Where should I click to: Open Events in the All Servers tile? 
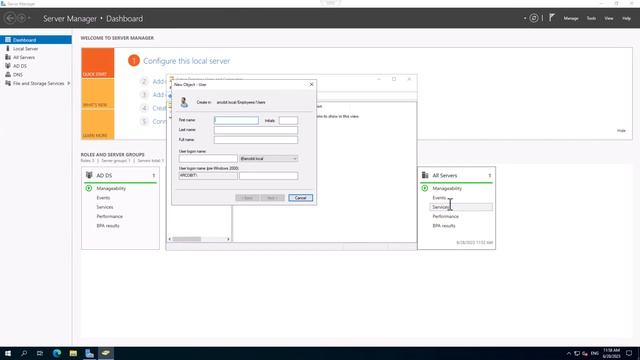click(x=439, y=198)
